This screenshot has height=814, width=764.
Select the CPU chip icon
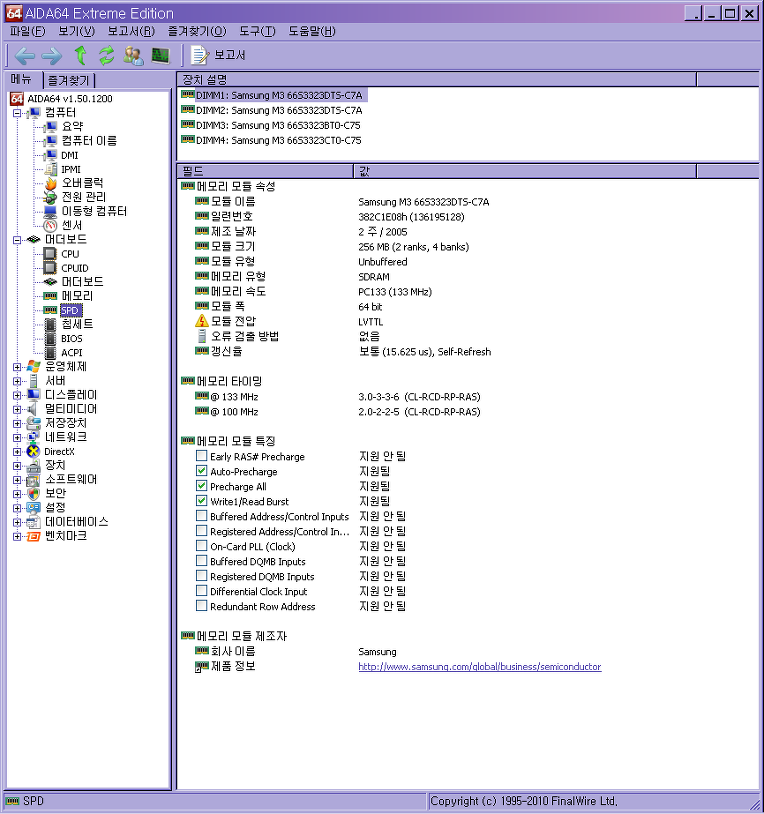click(x=50, y=254)
